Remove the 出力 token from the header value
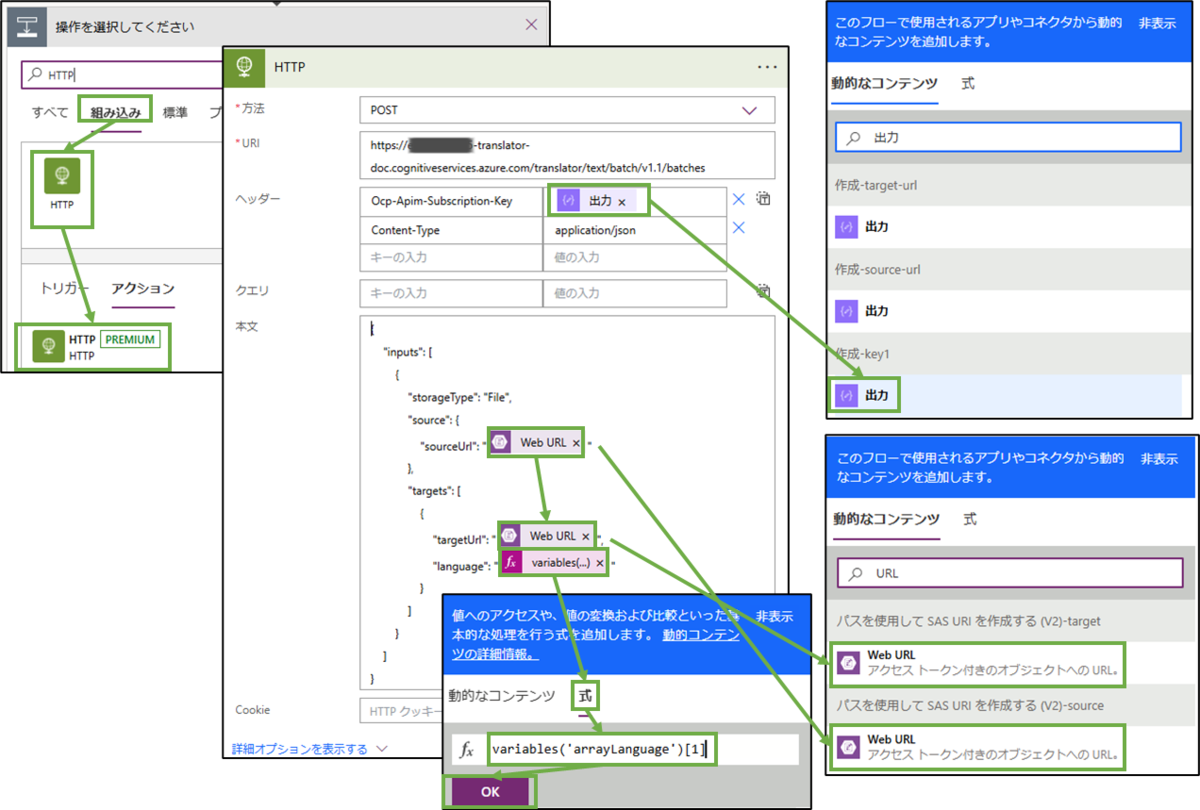Viewport: 1200px width, 810px height. coord(621,202)
